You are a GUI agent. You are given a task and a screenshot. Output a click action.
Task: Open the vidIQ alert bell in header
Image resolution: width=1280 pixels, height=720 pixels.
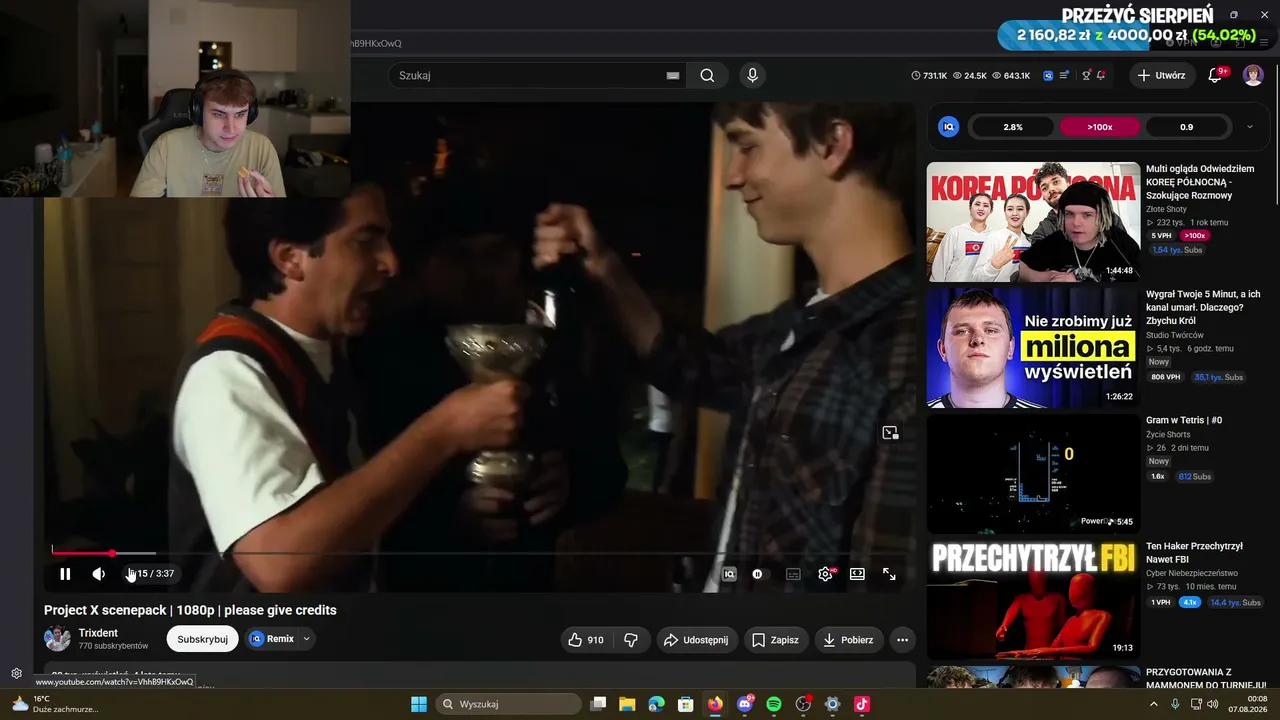(x=1101, y=75)
